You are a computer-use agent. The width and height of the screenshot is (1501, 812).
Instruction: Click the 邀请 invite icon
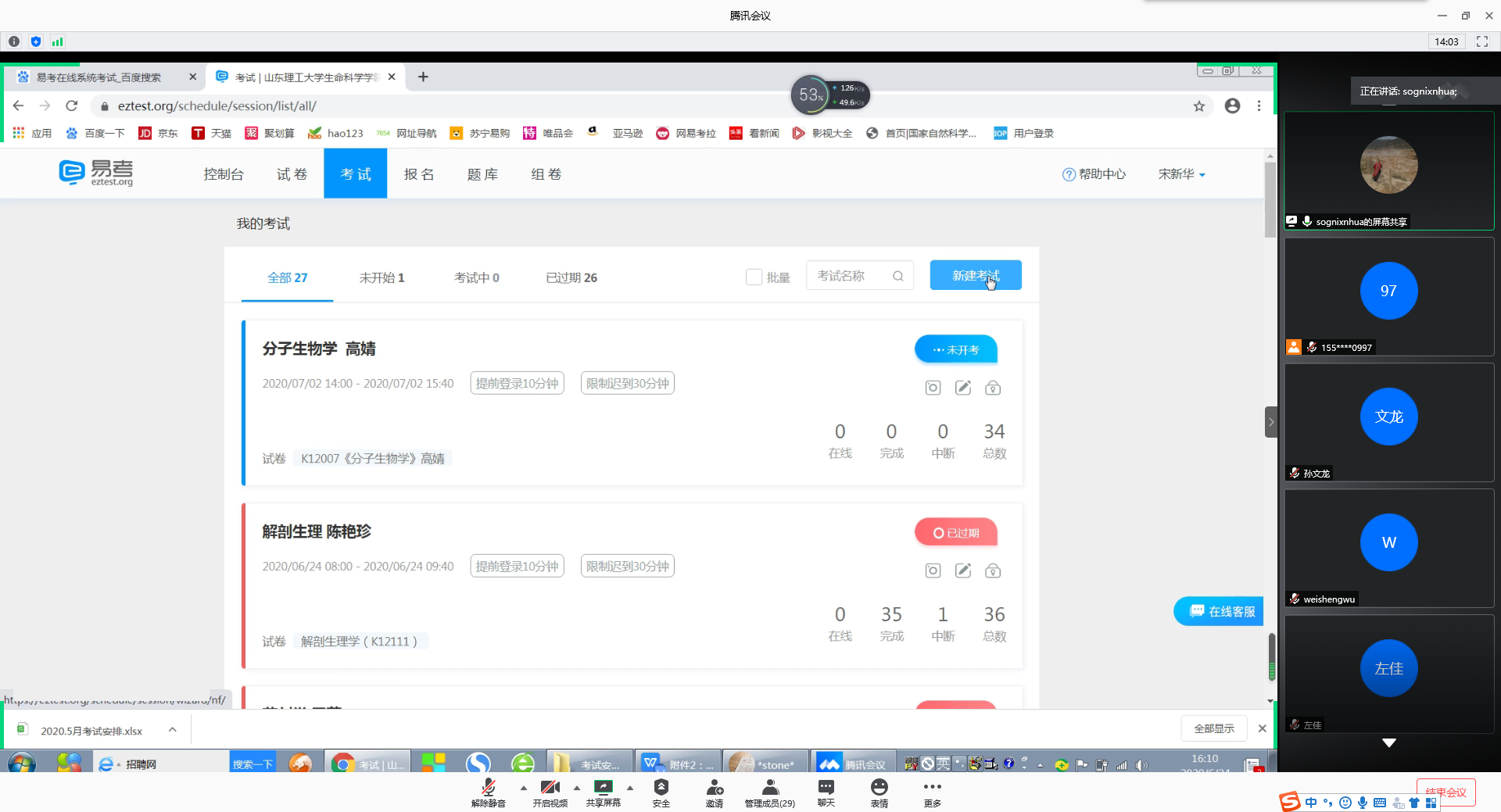[714, 788]
